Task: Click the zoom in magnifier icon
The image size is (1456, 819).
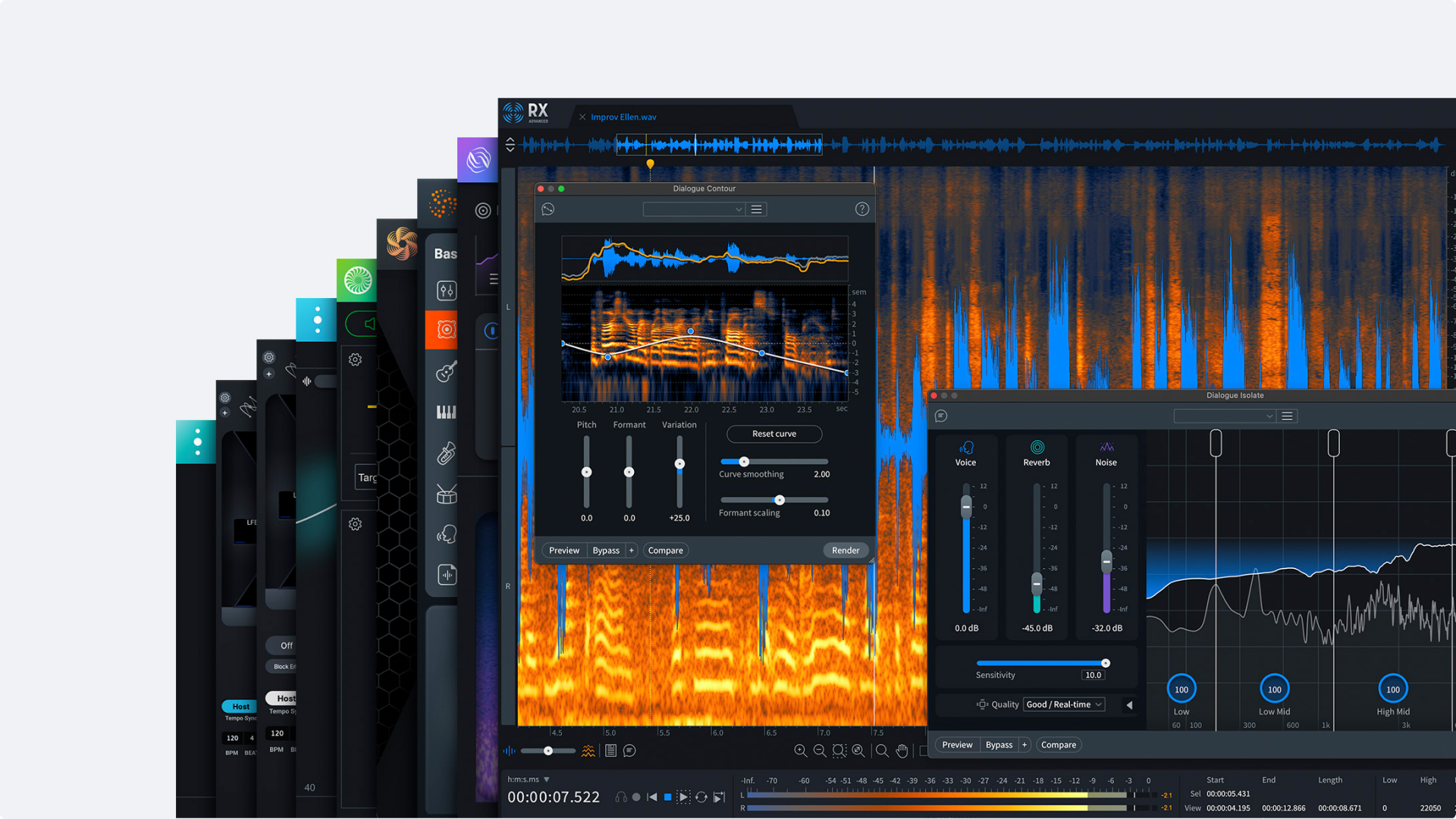Action: pos(800,751)
